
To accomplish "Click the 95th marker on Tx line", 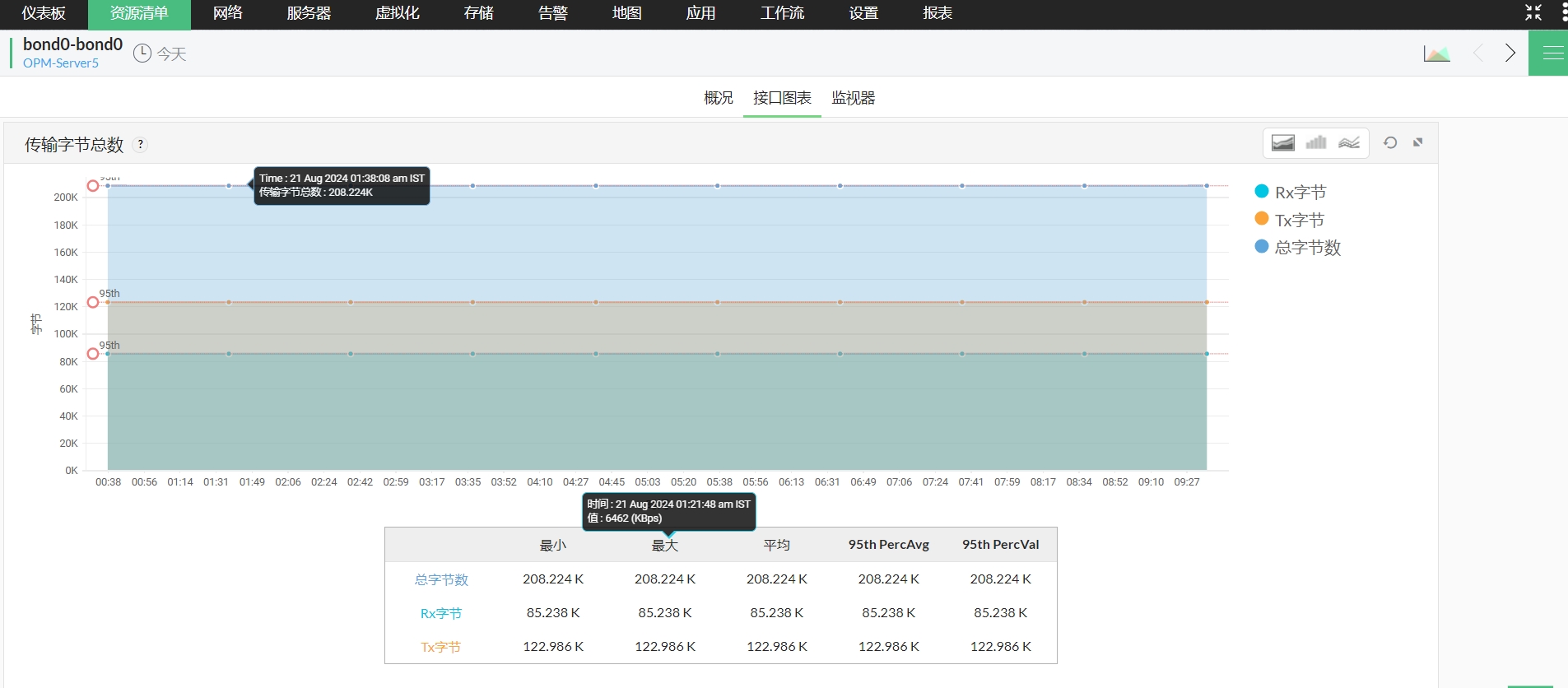I will click(x=93, y=302).
